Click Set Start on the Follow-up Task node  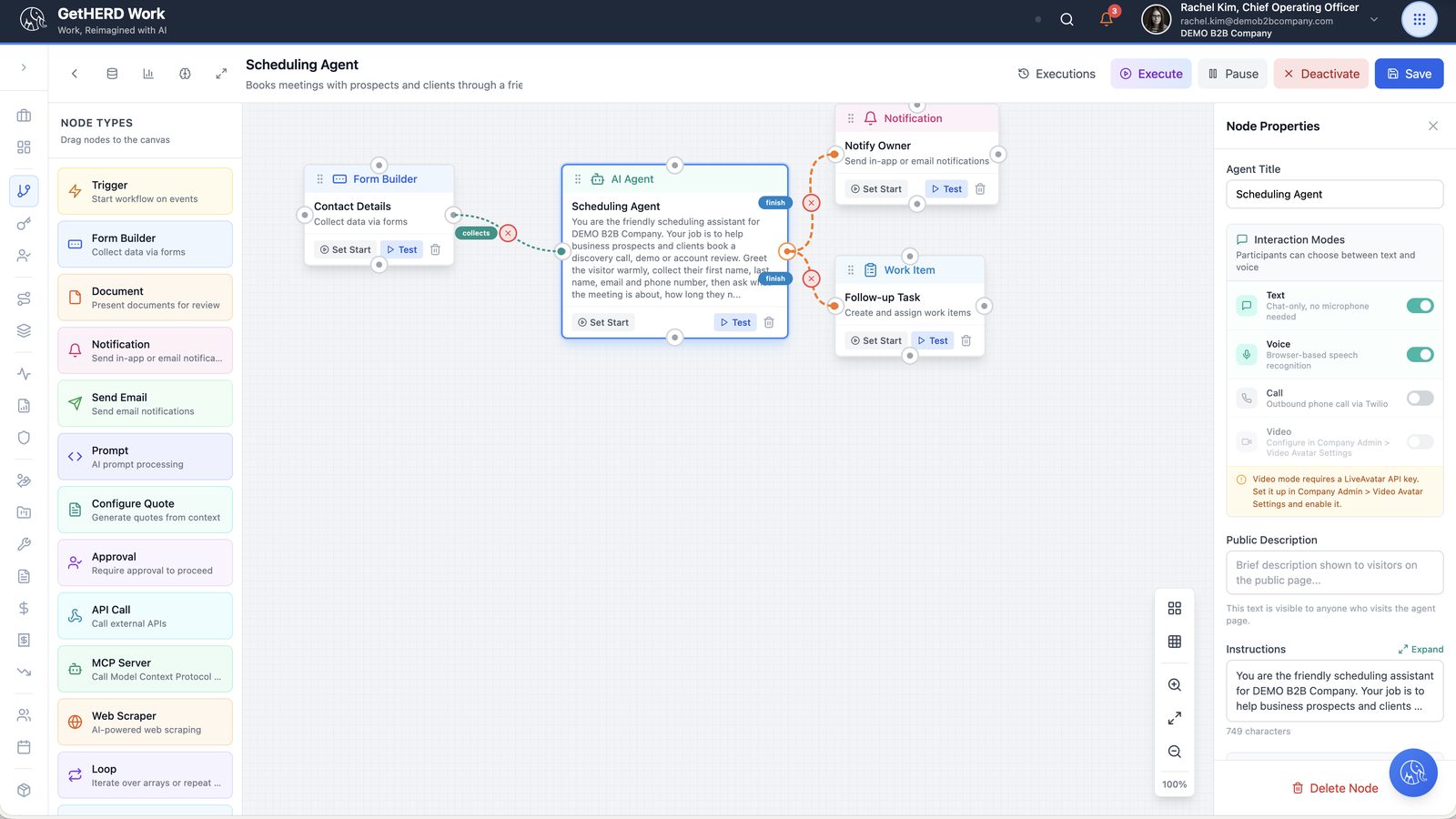click(x=876, y=340)
